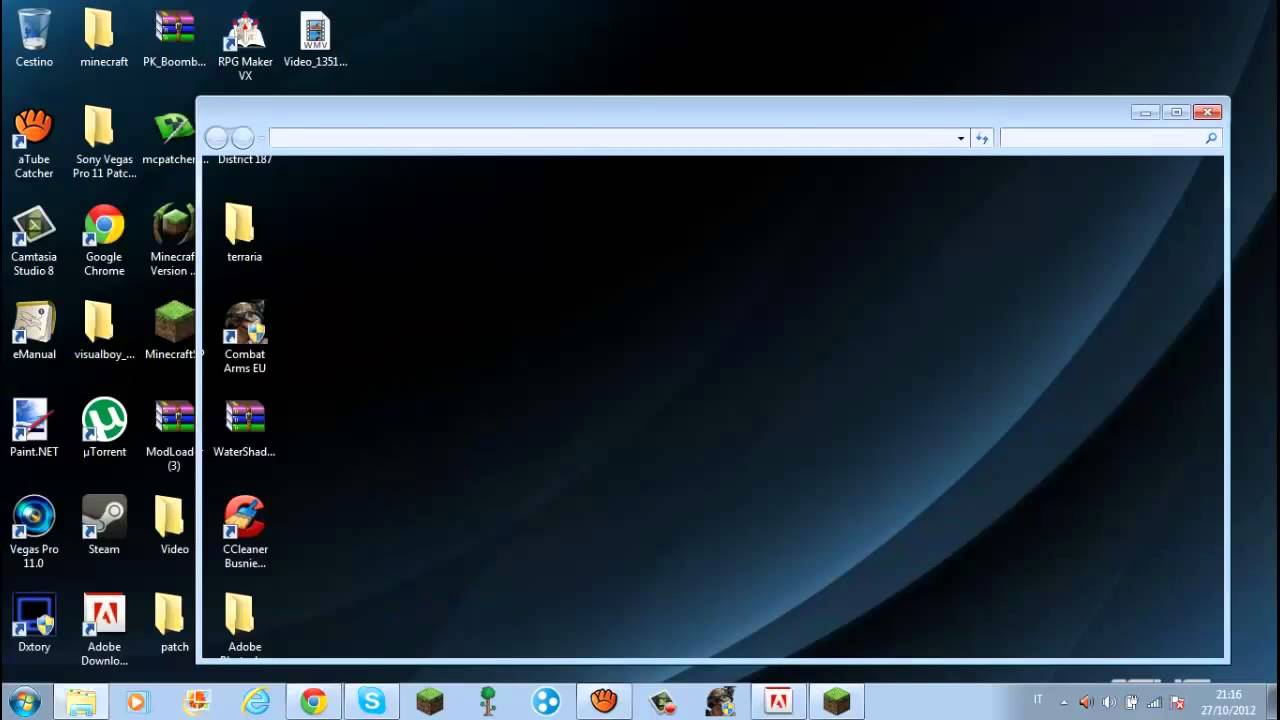The image size is (1280, 720).
Task: Select the µTorrent desktop shortcut
Action: tap(104, 428)
